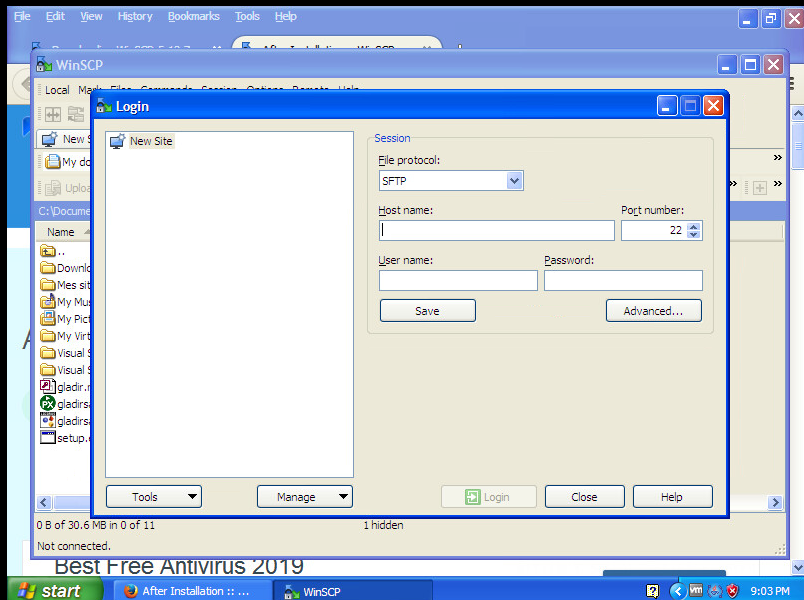Open Firefox Help menu
This screenshot has height=600, width=804.
[x=286, y=16]
